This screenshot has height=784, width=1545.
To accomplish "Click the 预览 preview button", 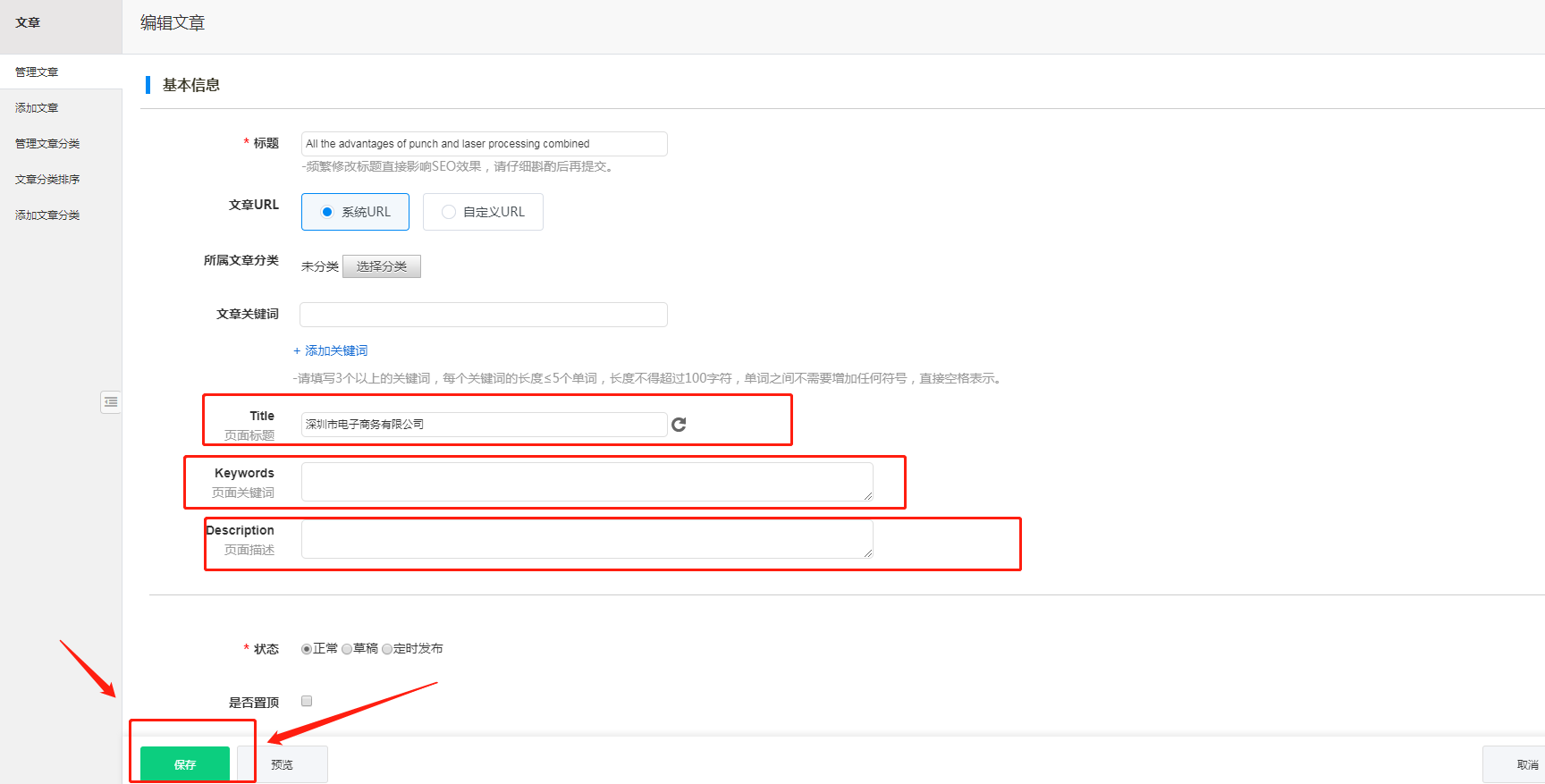I will 283,764.
